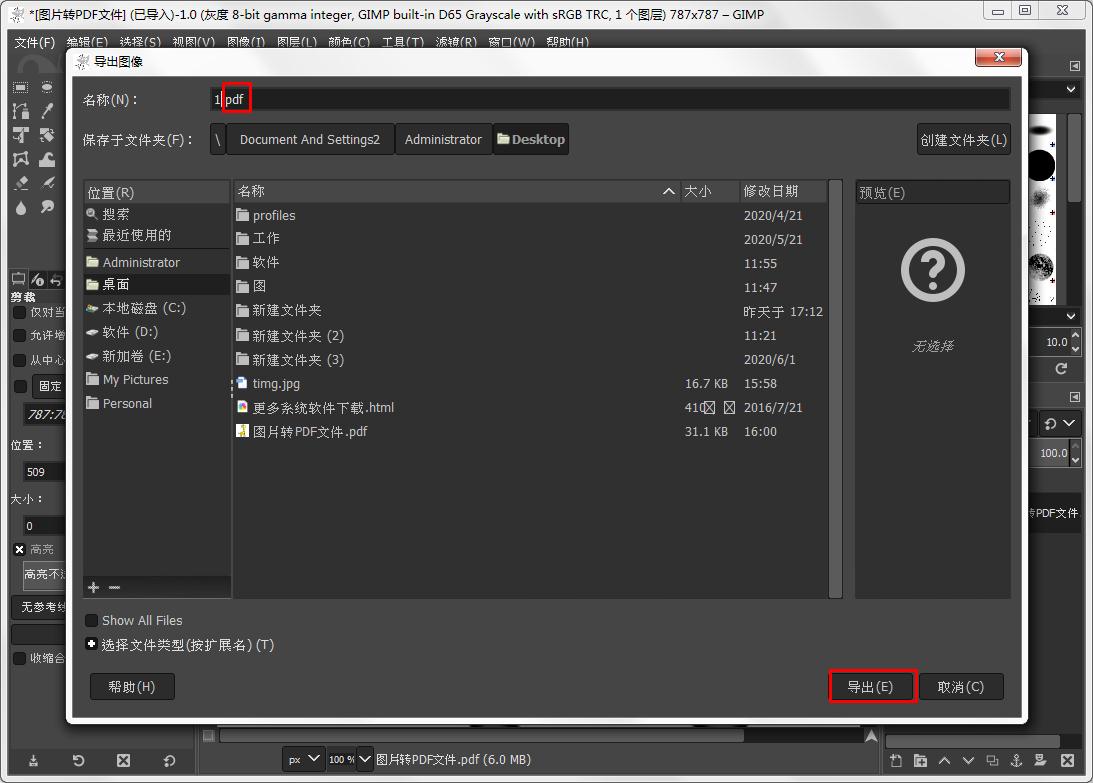The image size is (1093, 783).
Task: Select the Rectangle Select tool
Action: pyautogui.click(x=20, y=87)
